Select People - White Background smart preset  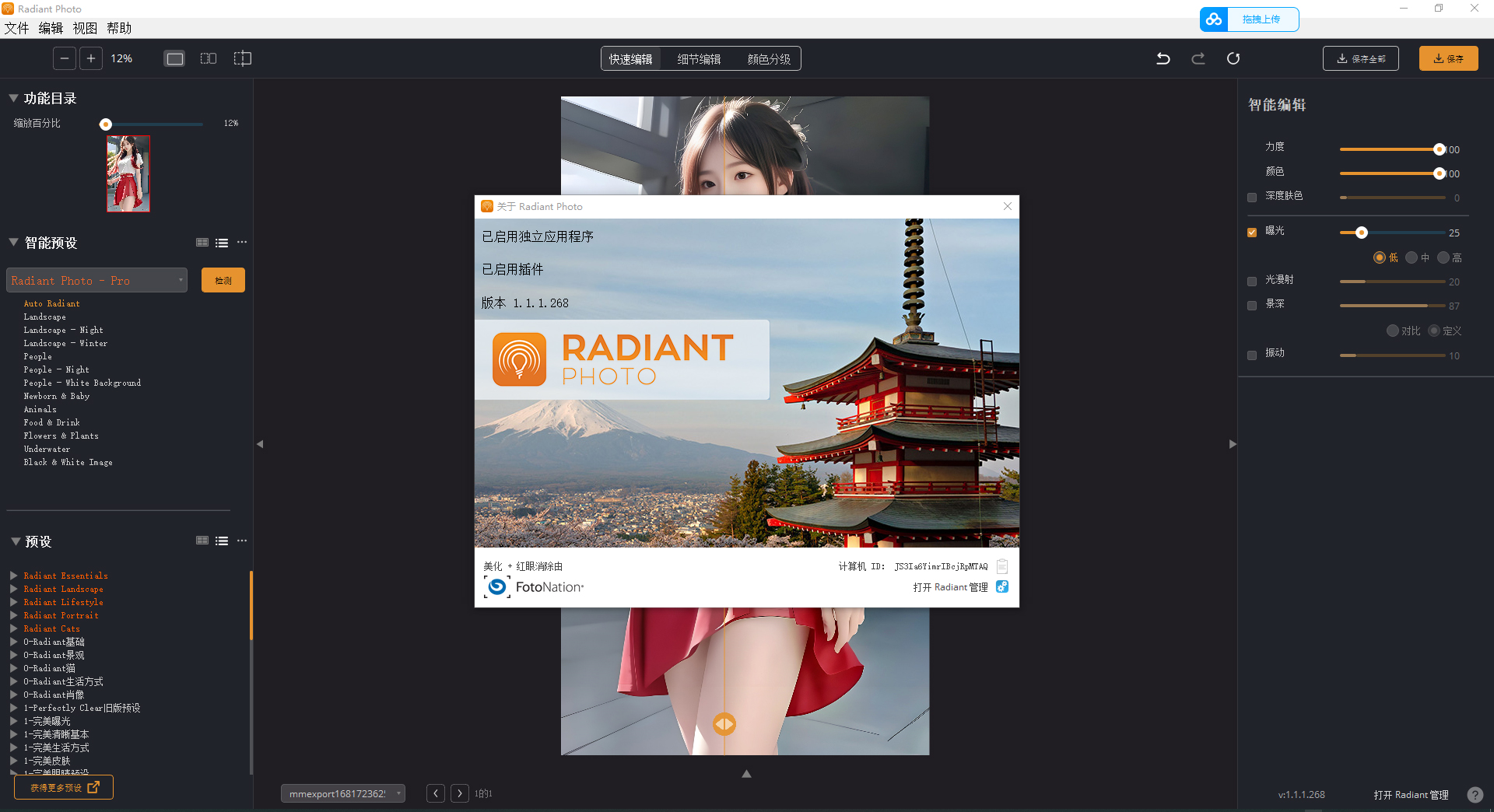pyautogui.click(x=82, y=383)
